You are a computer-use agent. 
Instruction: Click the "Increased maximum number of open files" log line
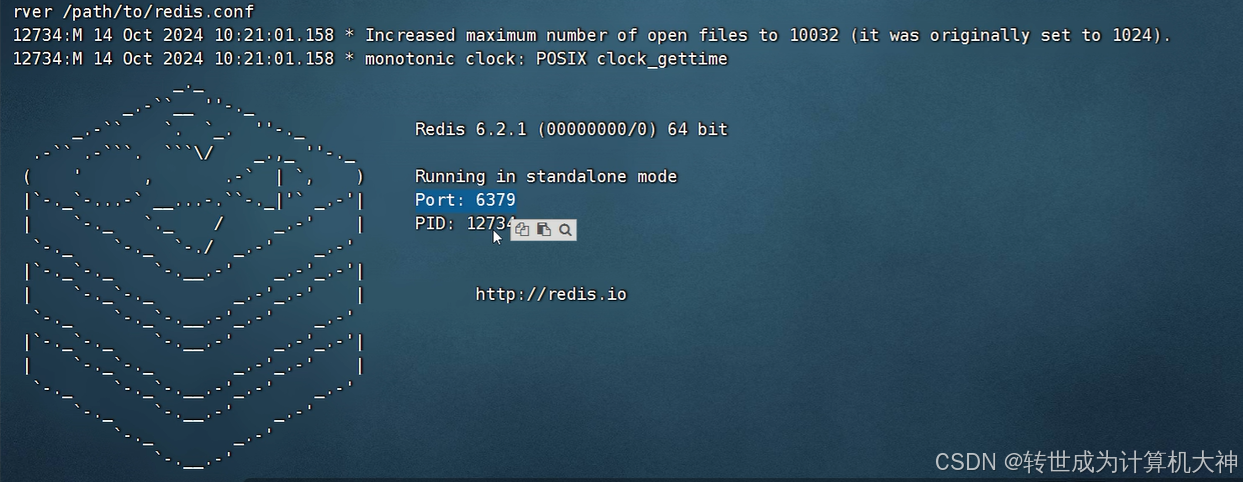point(592,35)
